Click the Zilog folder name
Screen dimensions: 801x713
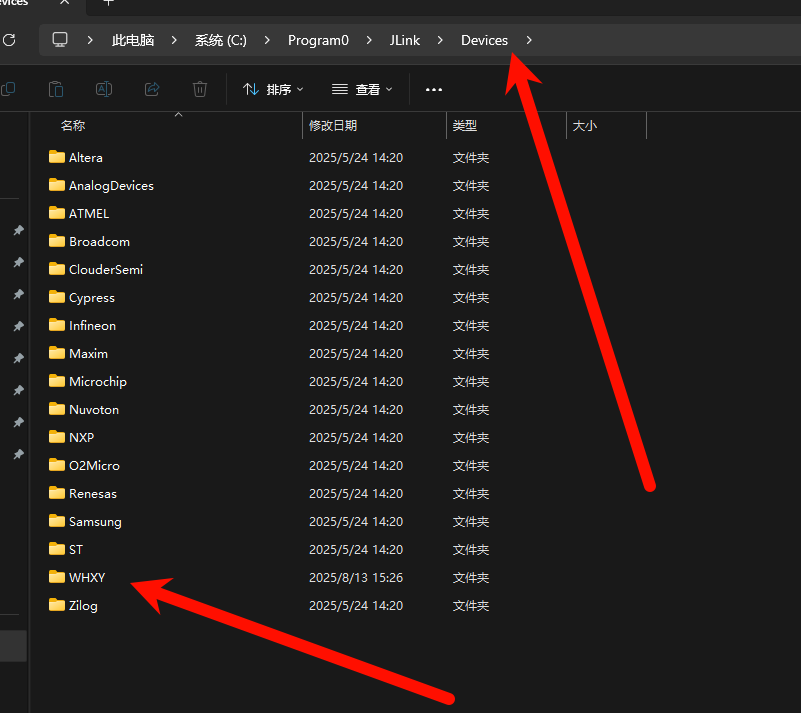point(83,606)
